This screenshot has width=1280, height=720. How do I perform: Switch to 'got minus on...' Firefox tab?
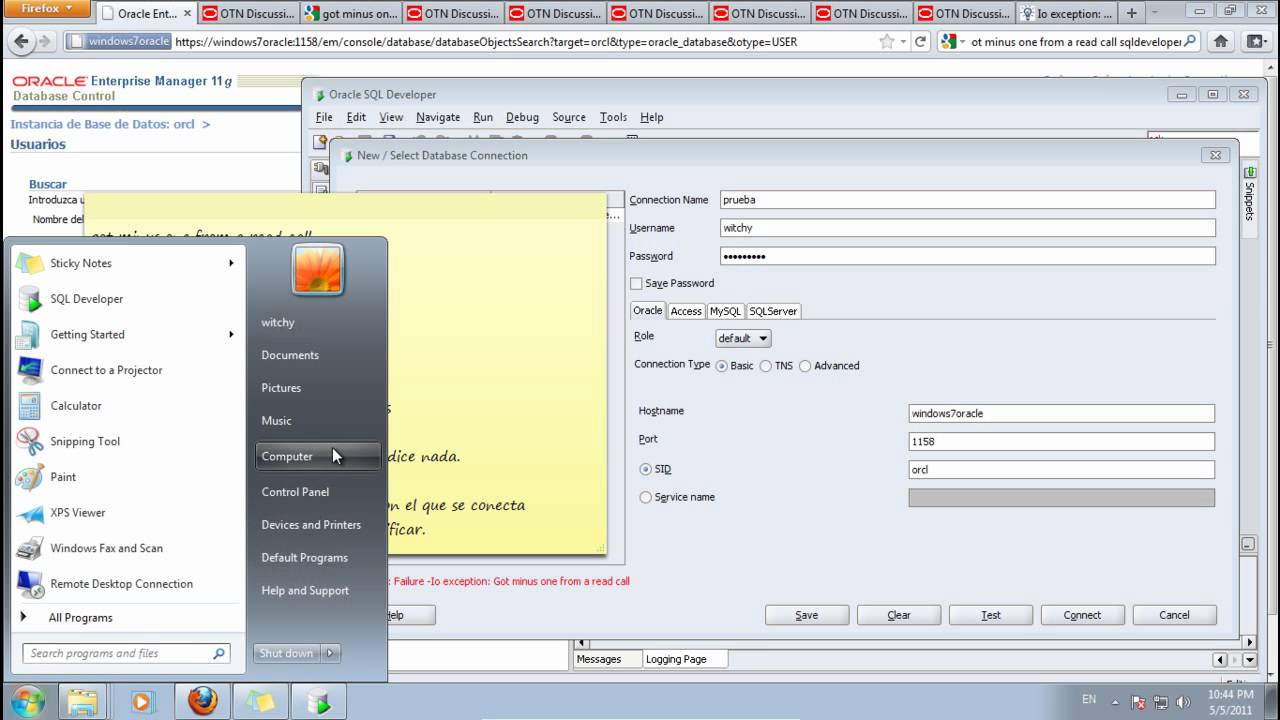[349, 14]
